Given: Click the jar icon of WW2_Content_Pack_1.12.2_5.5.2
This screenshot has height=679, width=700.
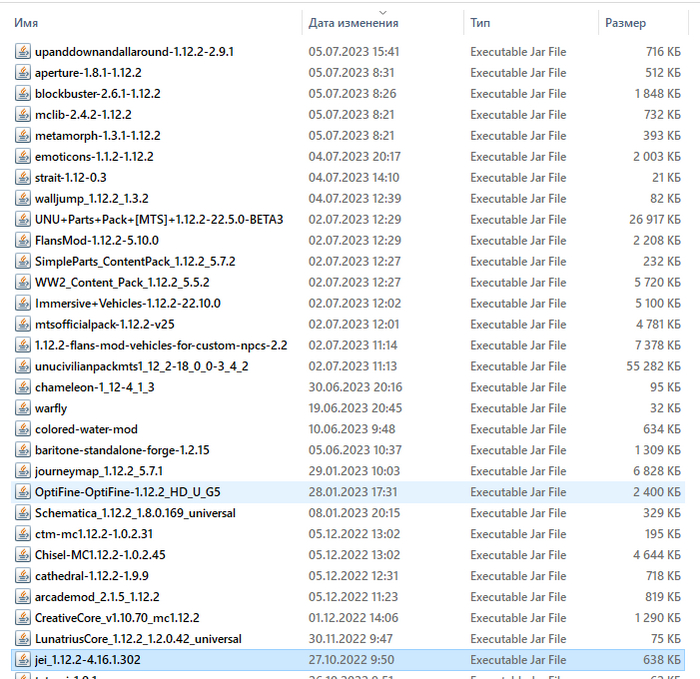Looking at the screenshot, I should tap(23, 283).
